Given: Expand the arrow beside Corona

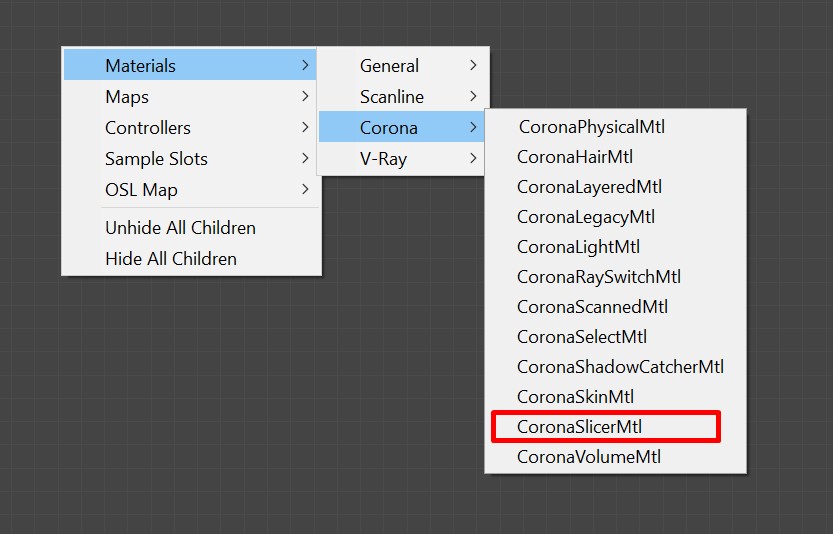Looking at the screenshot, I should 473,127.
